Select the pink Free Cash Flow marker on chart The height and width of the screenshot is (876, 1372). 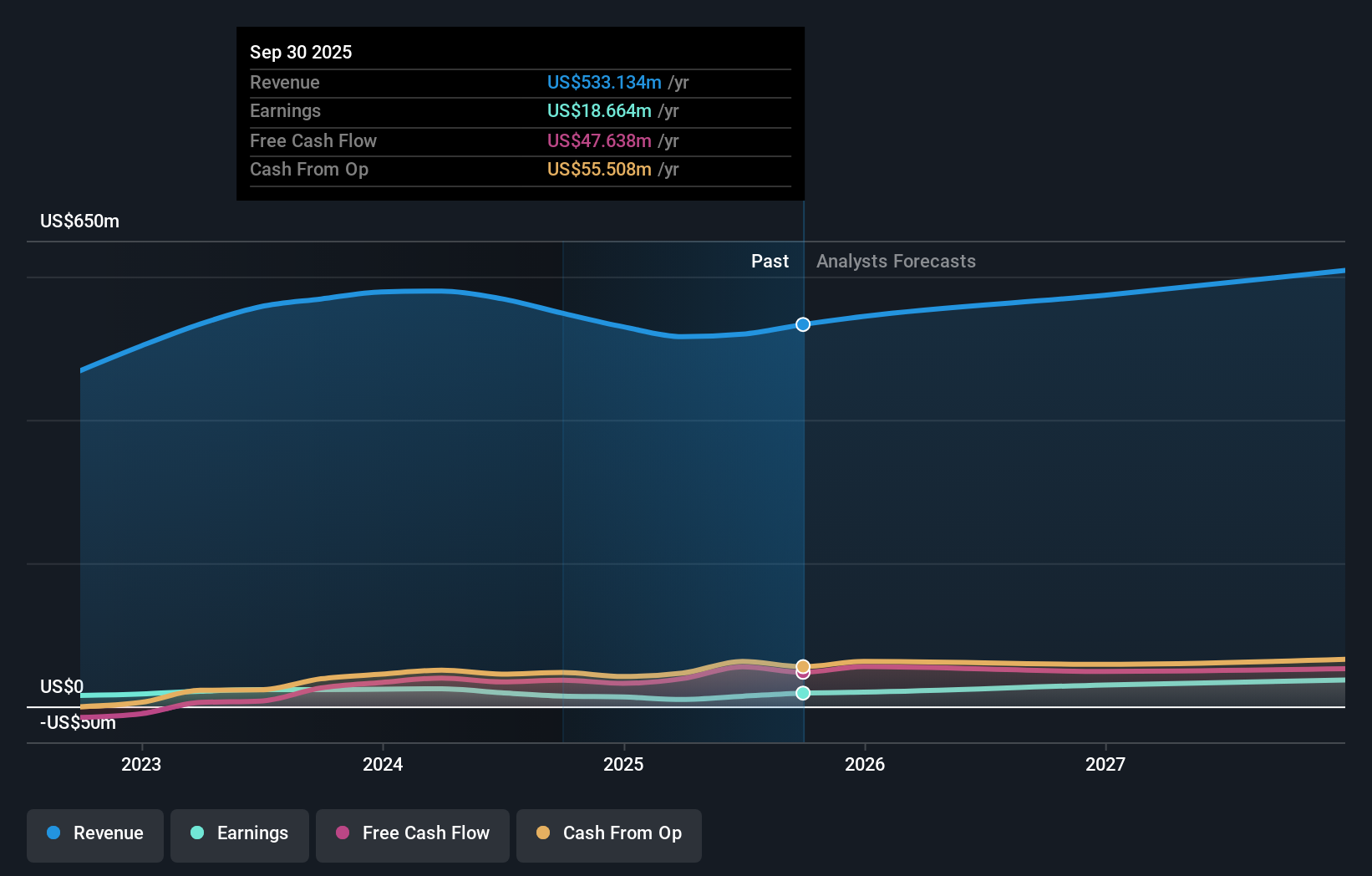coord(803,675)
